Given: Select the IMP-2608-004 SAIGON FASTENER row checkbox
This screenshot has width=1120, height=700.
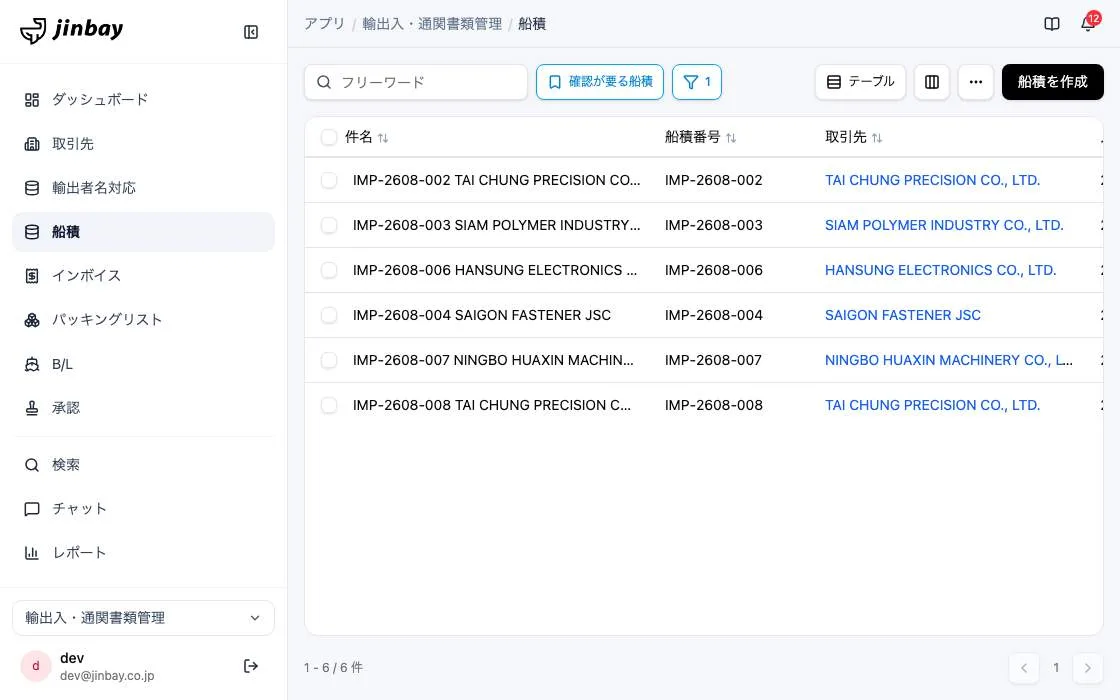Looking at the screenshot, I should point(329,315).
